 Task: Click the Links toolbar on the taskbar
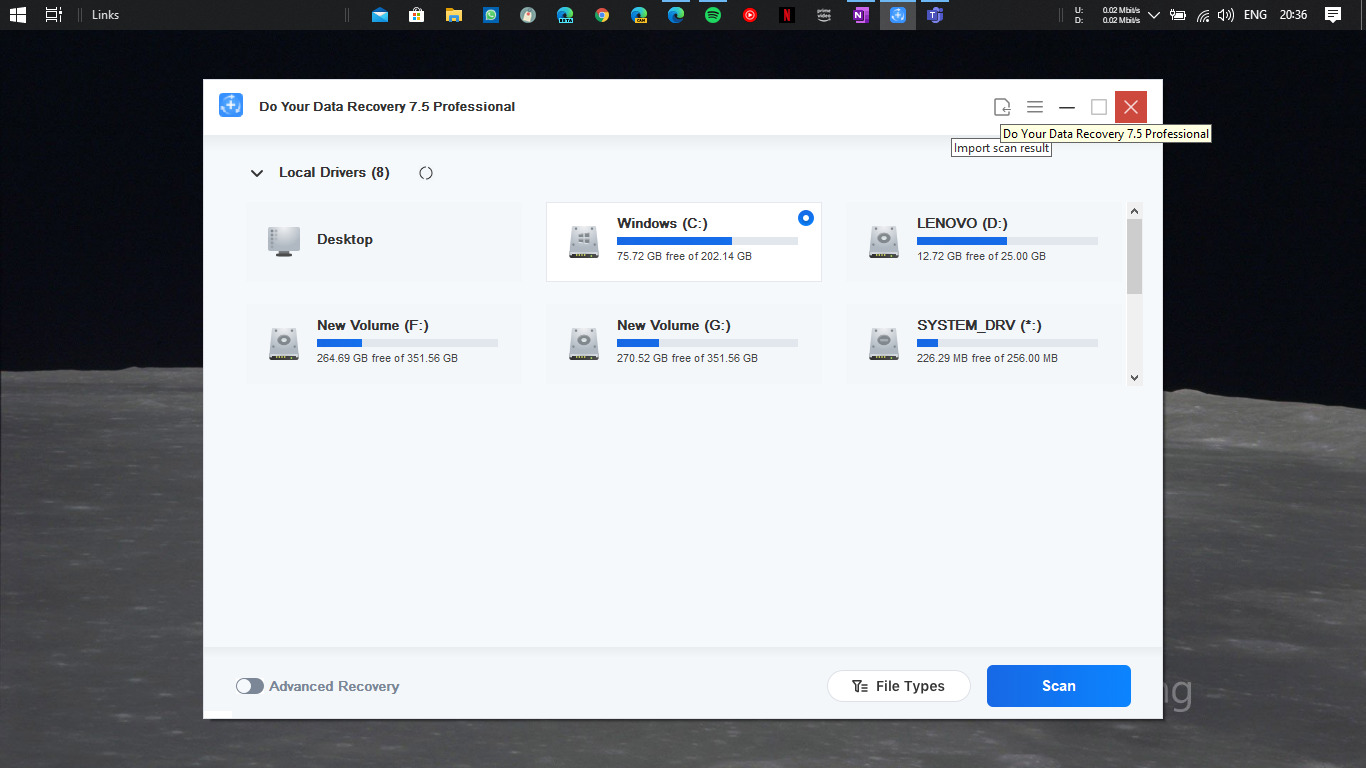105,15
